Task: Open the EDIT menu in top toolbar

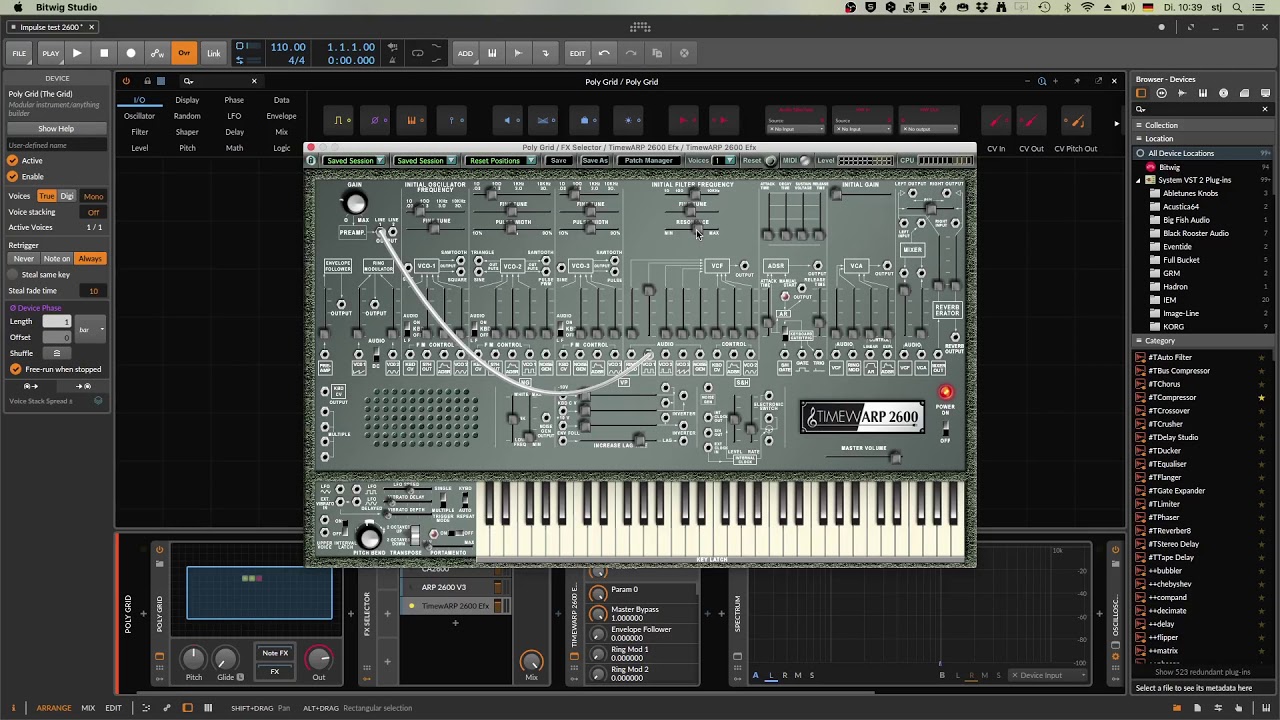Action: pyautogui.click(x=577, y=53)
